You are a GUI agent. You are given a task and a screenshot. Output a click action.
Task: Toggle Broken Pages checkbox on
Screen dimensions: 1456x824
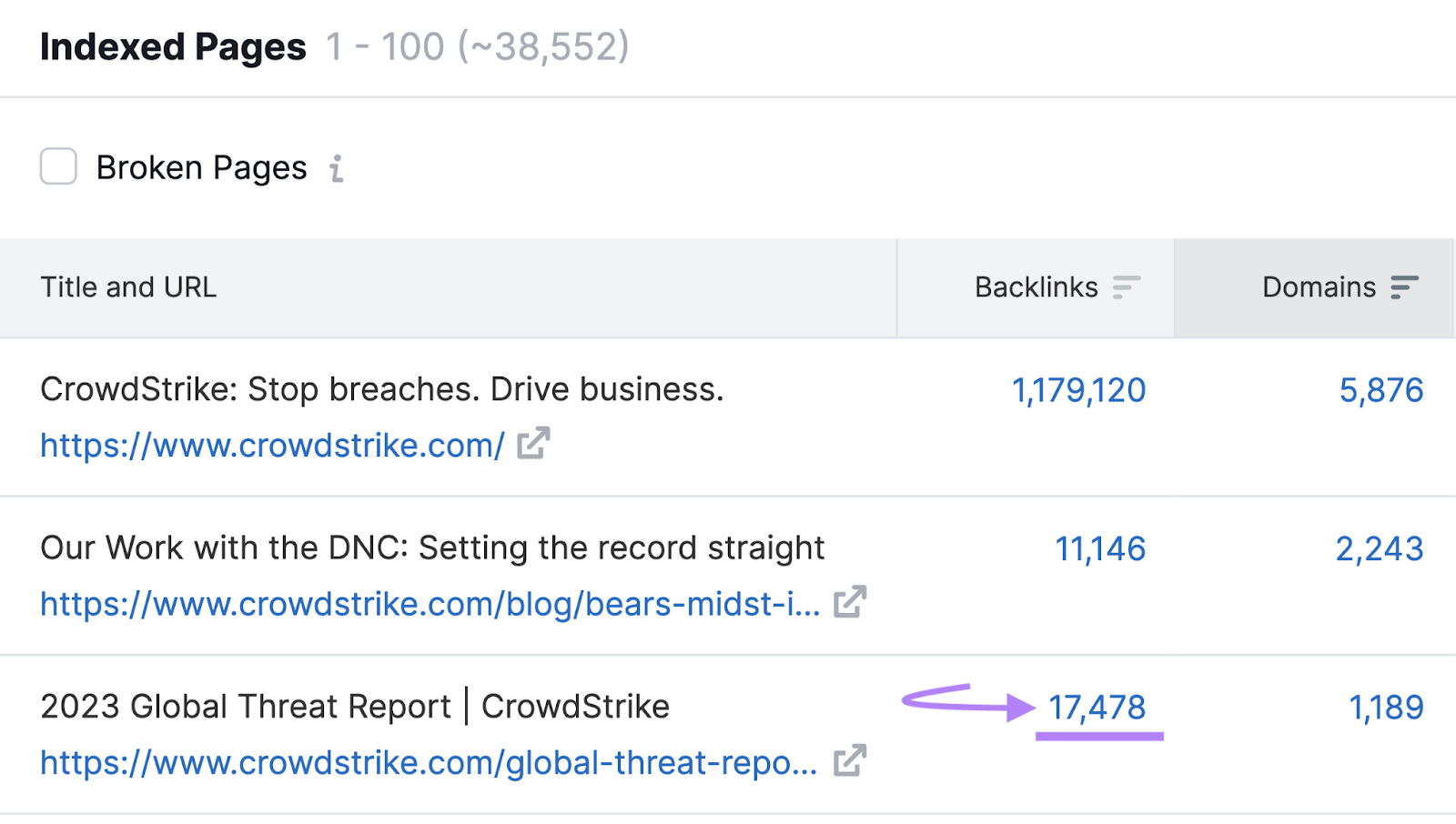57,166
